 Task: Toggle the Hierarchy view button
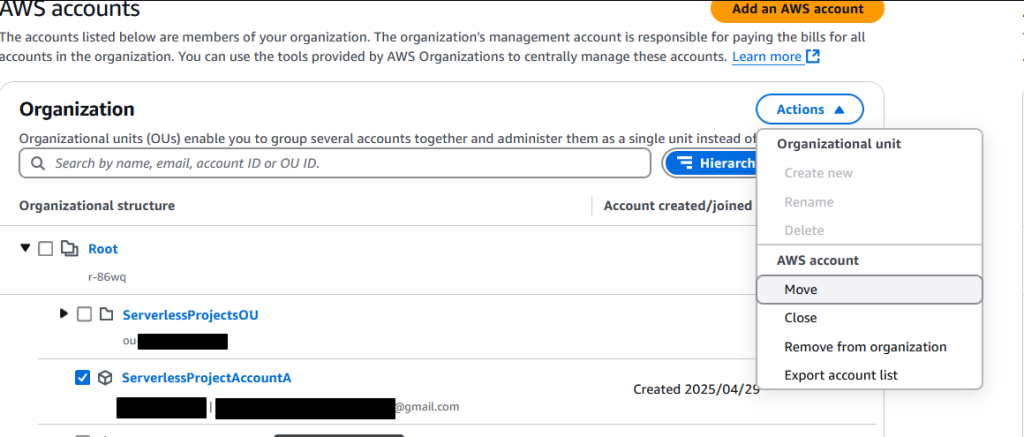[711, 163]
